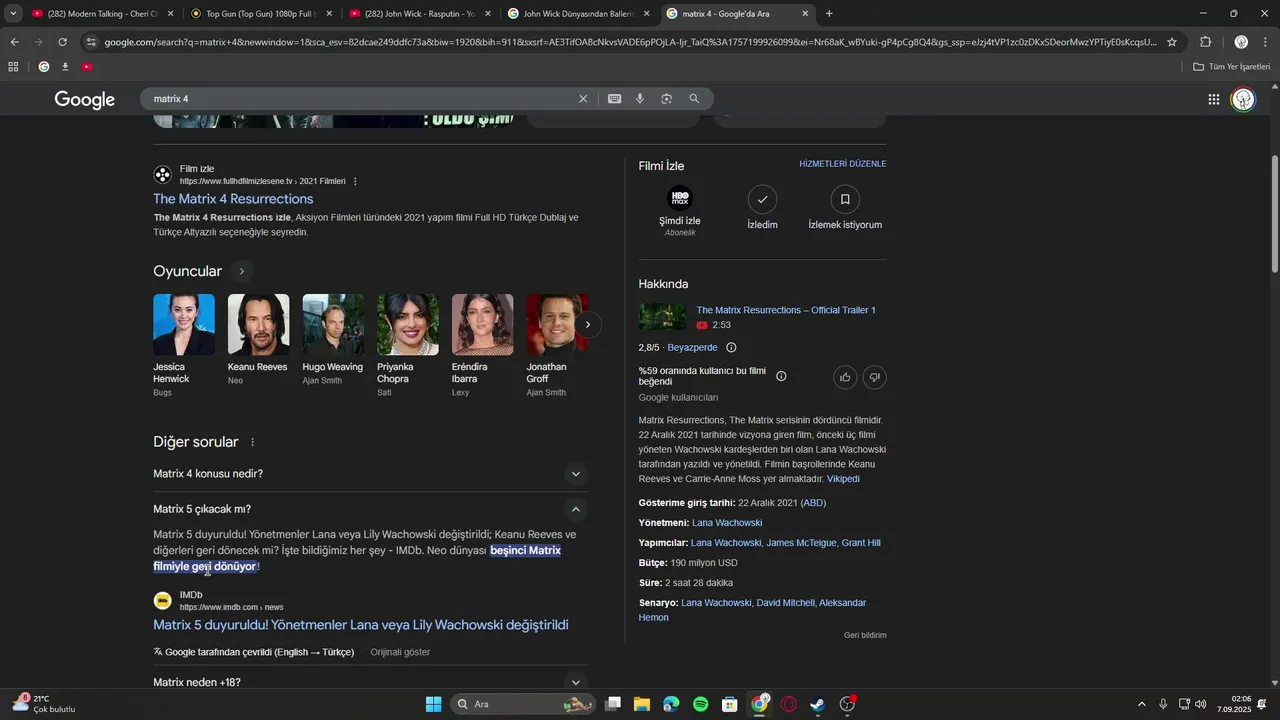Open the Windows Start menu
The height and width of the screenshot is (720, 1280).
click(x=433, y=704)
